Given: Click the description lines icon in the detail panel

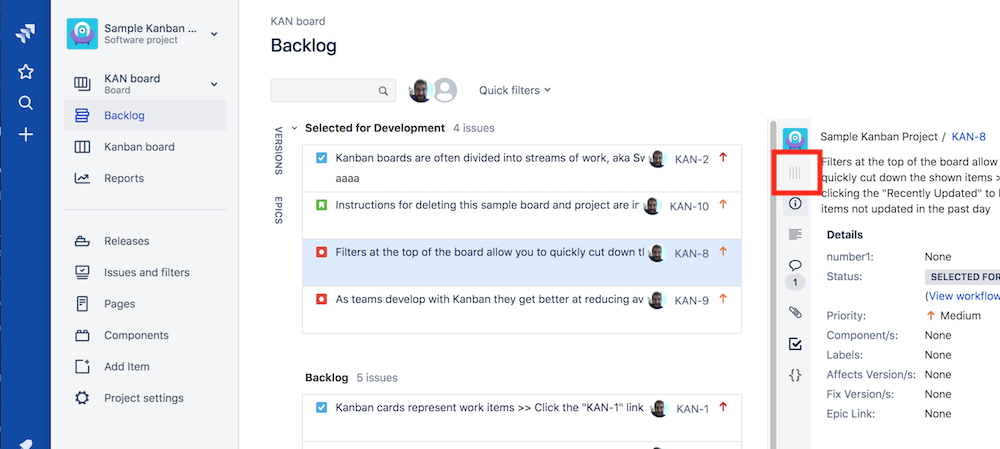Looking at the screenshot, I should tap(795, 235).
